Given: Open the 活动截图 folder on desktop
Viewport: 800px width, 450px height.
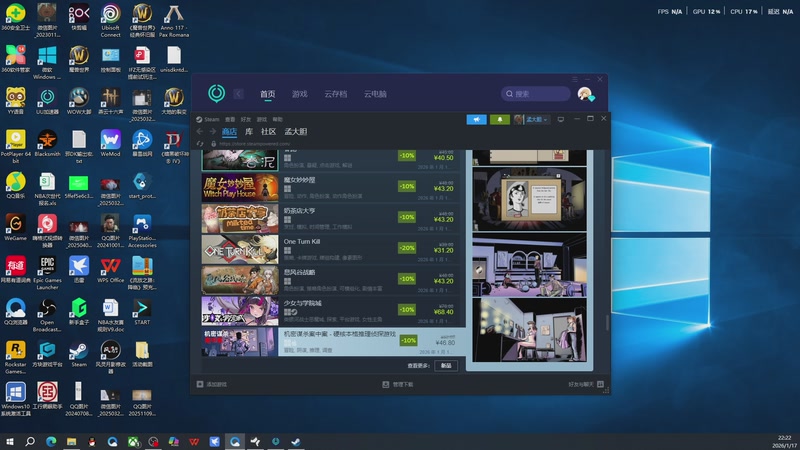Looking at the screenshot, I should (142, 354).
